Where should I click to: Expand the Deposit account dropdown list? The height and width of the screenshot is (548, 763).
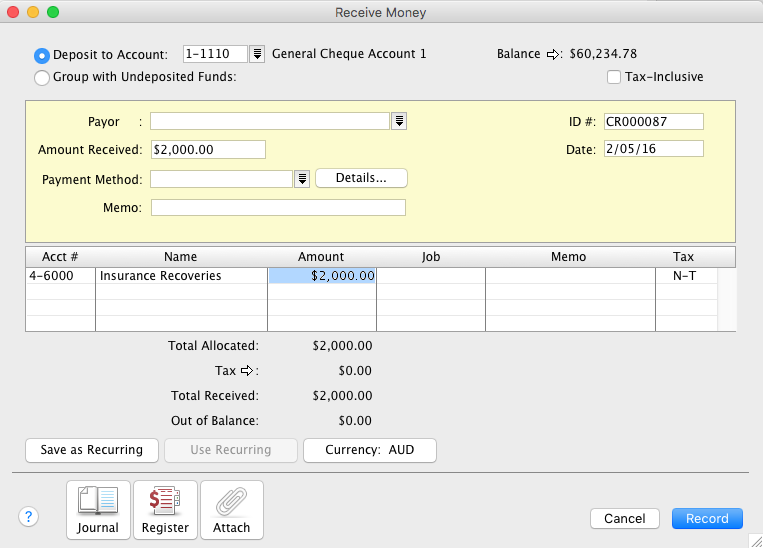257,54
